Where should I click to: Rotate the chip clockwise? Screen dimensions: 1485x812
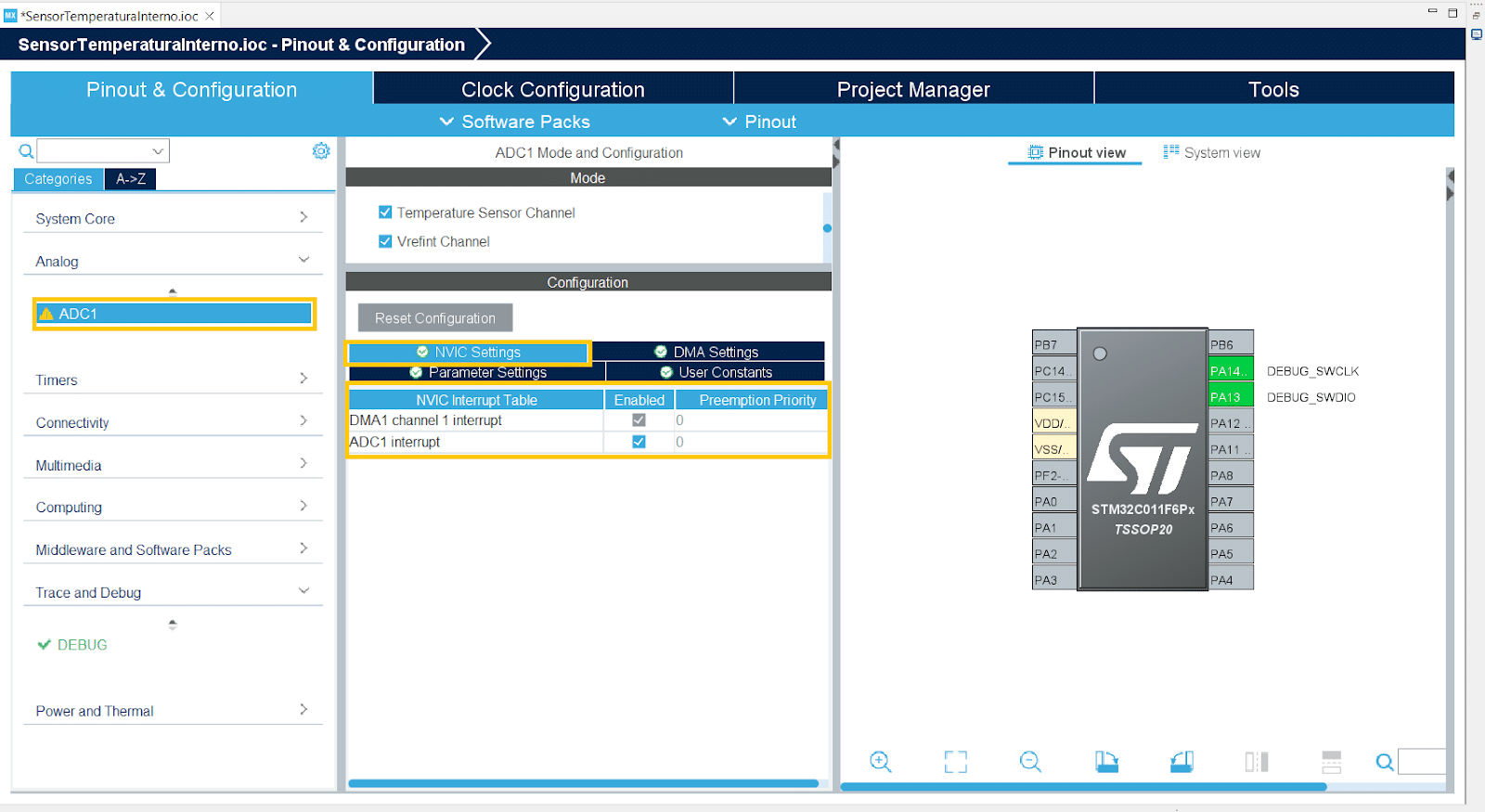tap(1106, 762)
